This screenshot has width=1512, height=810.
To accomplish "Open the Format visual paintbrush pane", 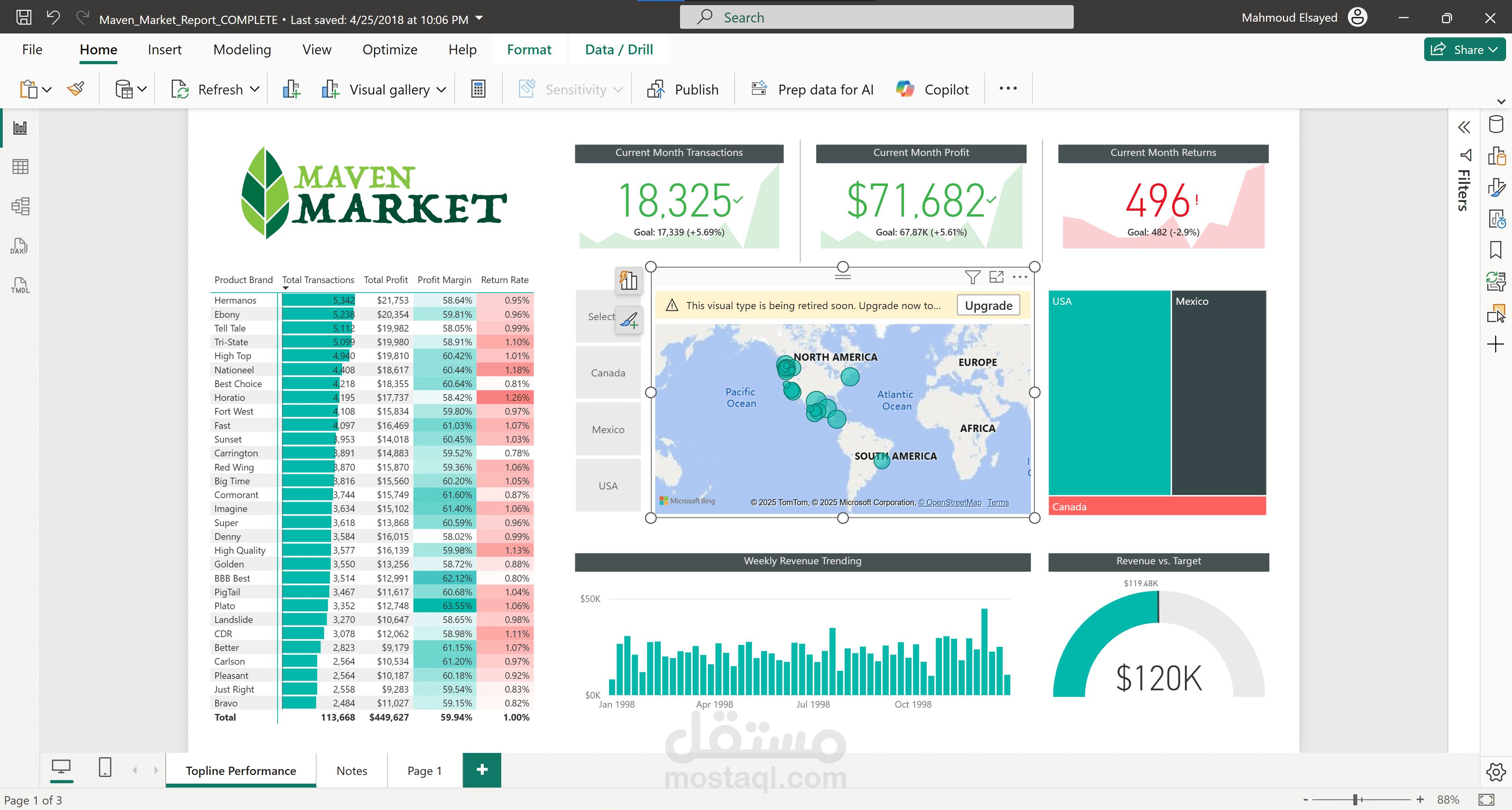I will pos(1496,187).
